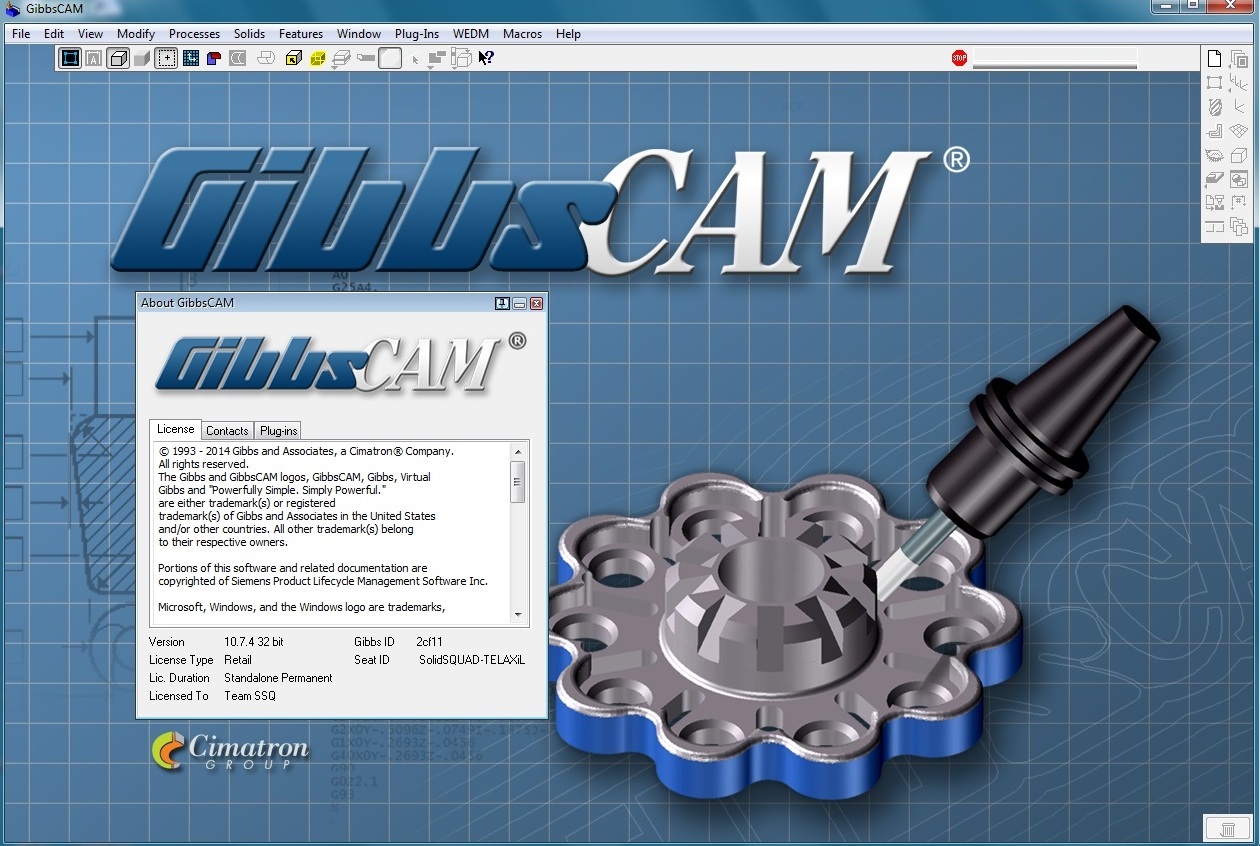
Task: Select the wireframe cube view icon
Action: [118, 58]
